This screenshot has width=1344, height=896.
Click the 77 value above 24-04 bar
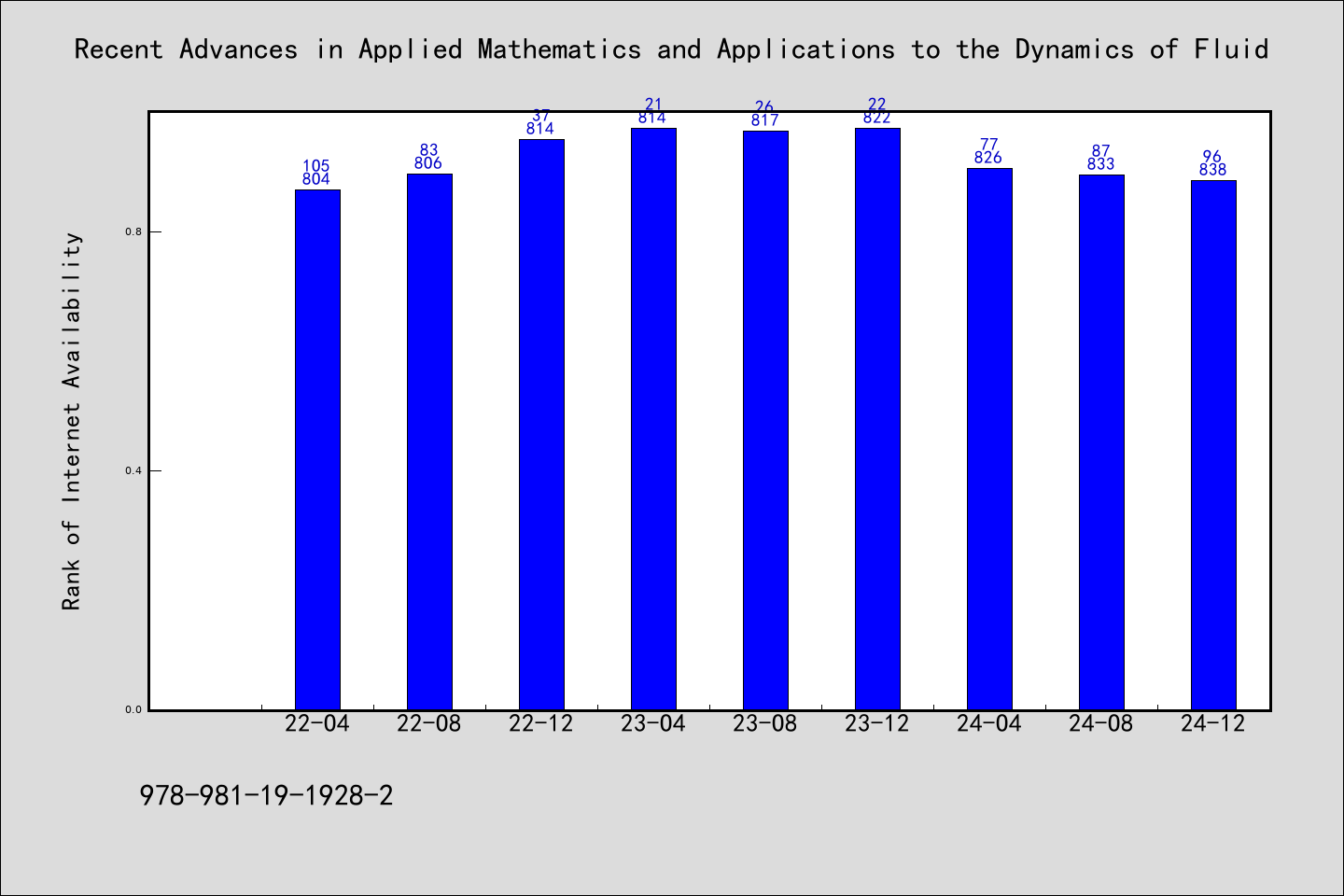(988, 145)
